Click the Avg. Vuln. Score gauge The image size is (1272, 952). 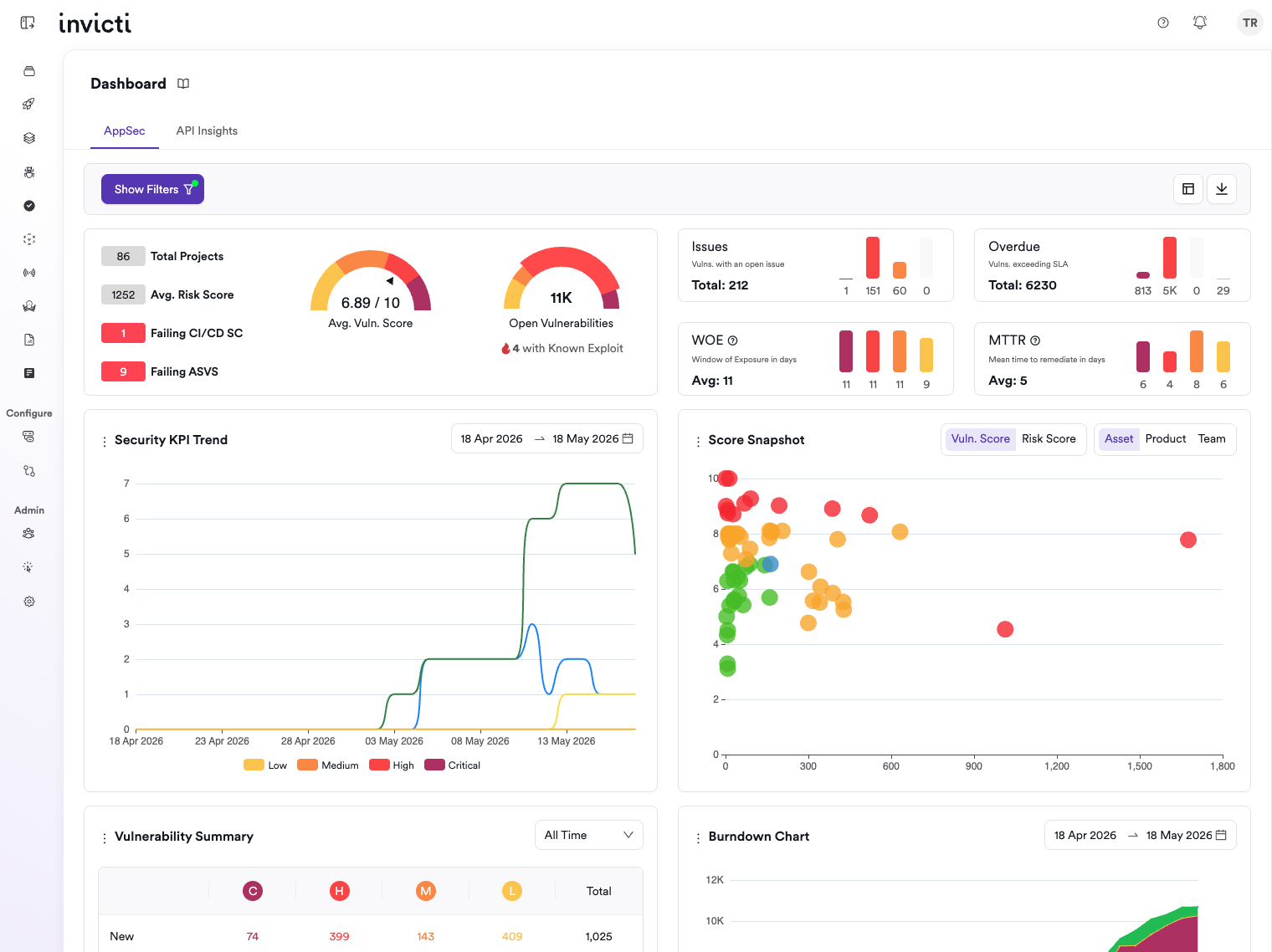(x=371, y=283)
